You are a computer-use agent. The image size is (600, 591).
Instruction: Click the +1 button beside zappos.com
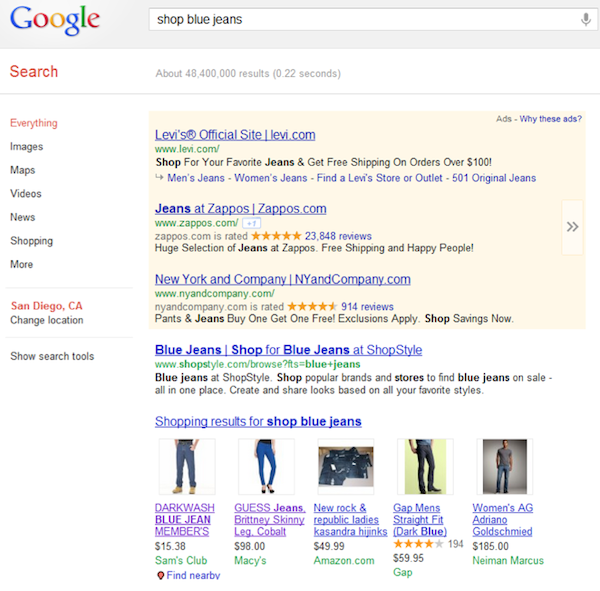(252, 223)
